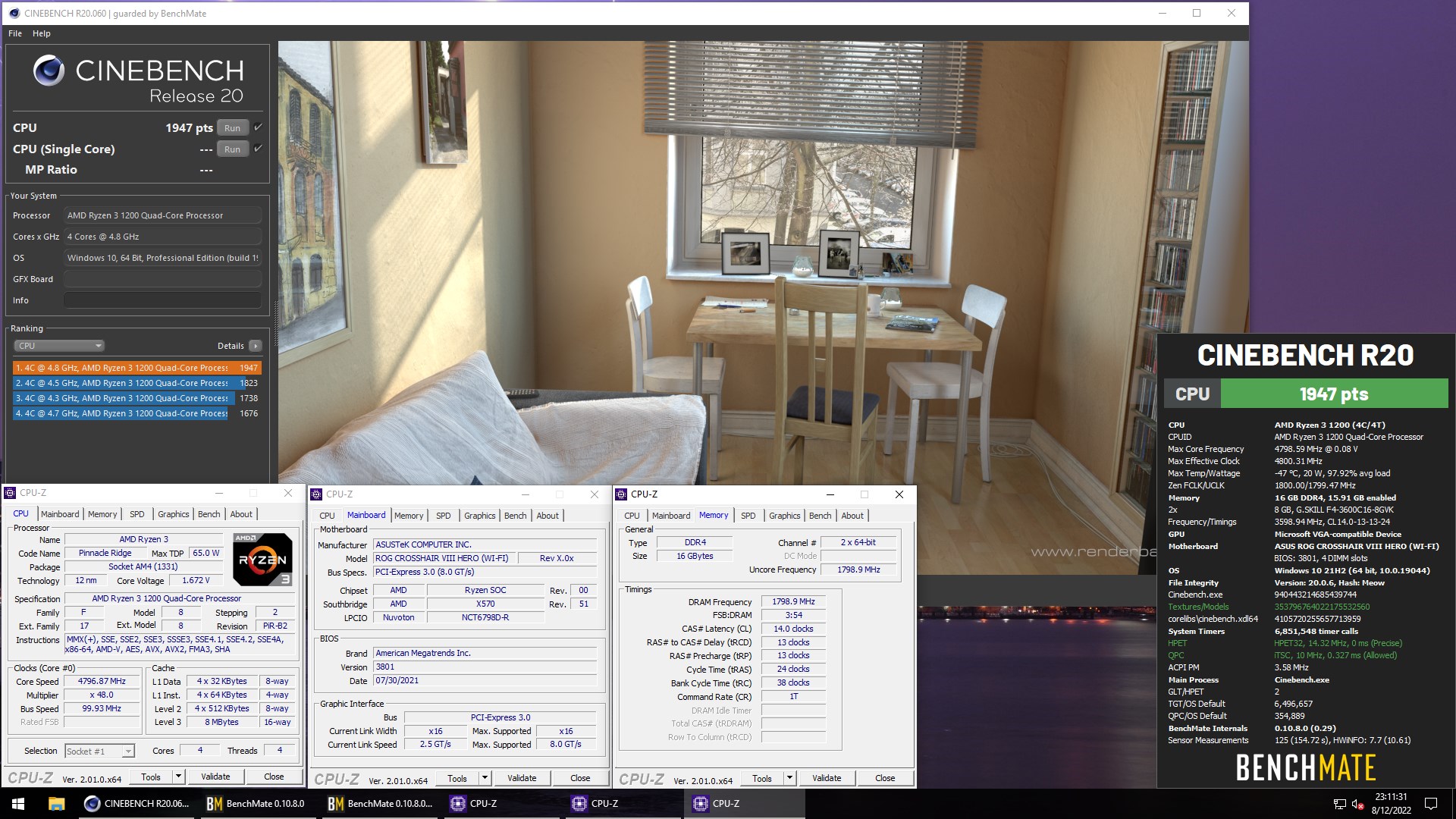Image resolution: width=1456 pixels, height=819 pixels.
Task: Click the Ryzen 3 processor logo
Action: [x=262, y=560]
